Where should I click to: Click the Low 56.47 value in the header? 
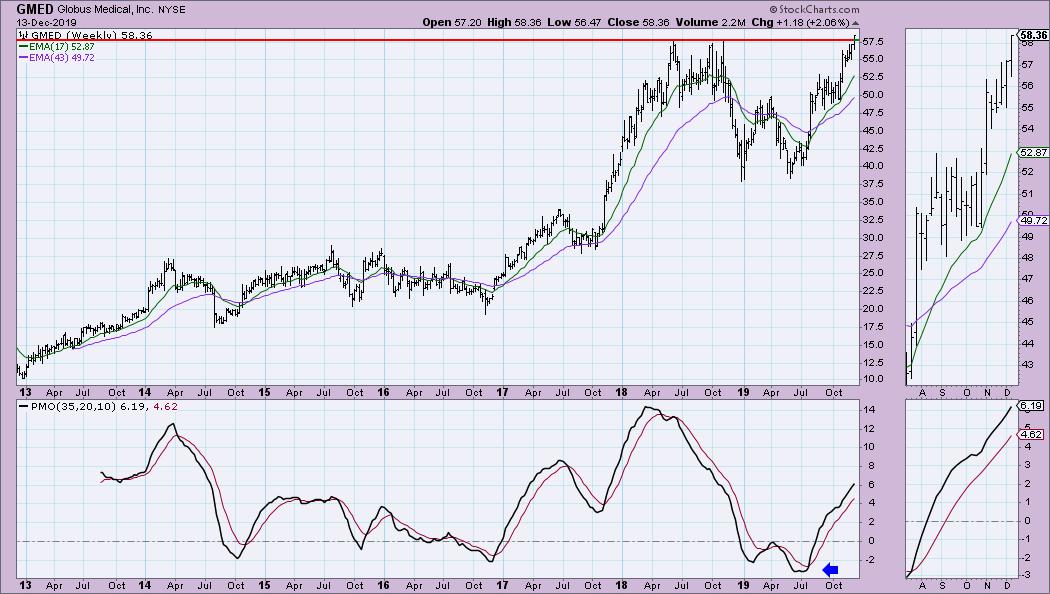574,22
